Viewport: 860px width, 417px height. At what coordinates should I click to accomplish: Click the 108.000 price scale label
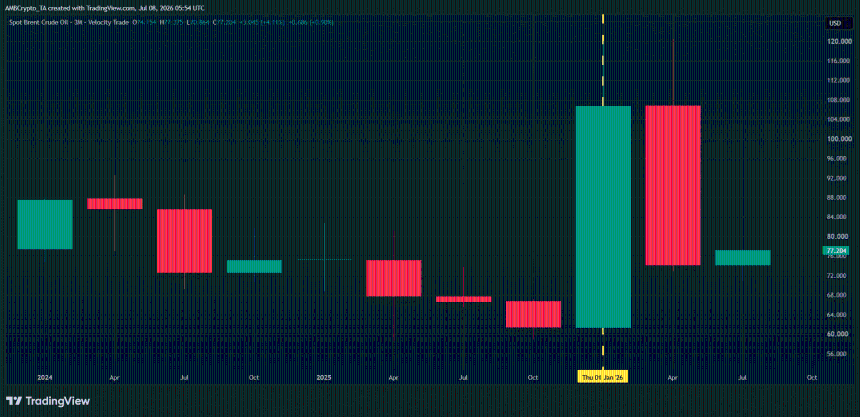tap(837, 100)
